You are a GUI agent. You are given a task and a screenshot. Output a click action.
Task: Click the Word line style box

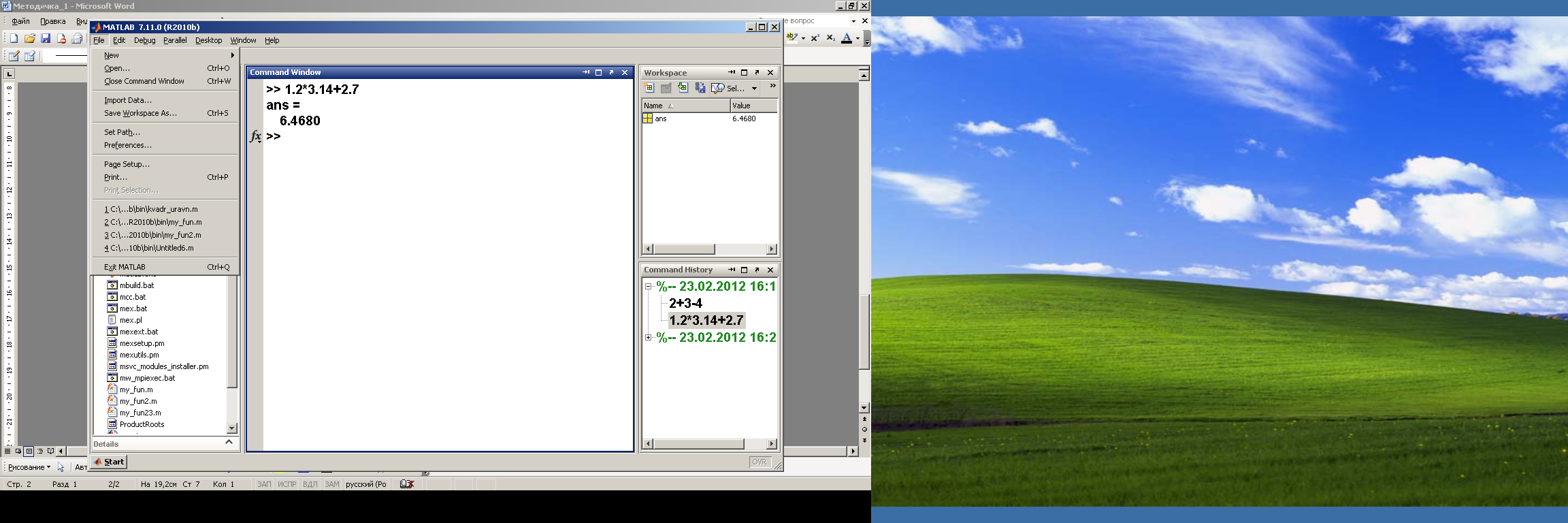(66, 57)
